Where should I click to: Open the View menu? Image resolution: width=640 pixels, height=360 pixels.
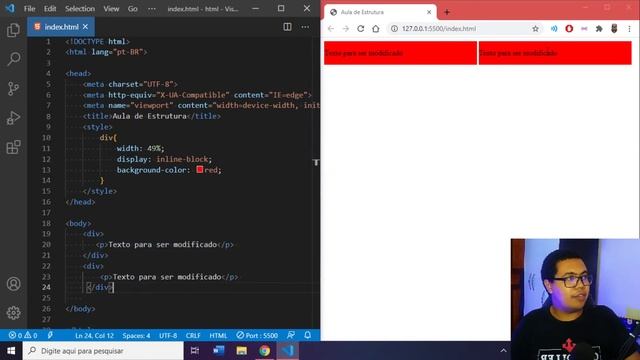111,9
